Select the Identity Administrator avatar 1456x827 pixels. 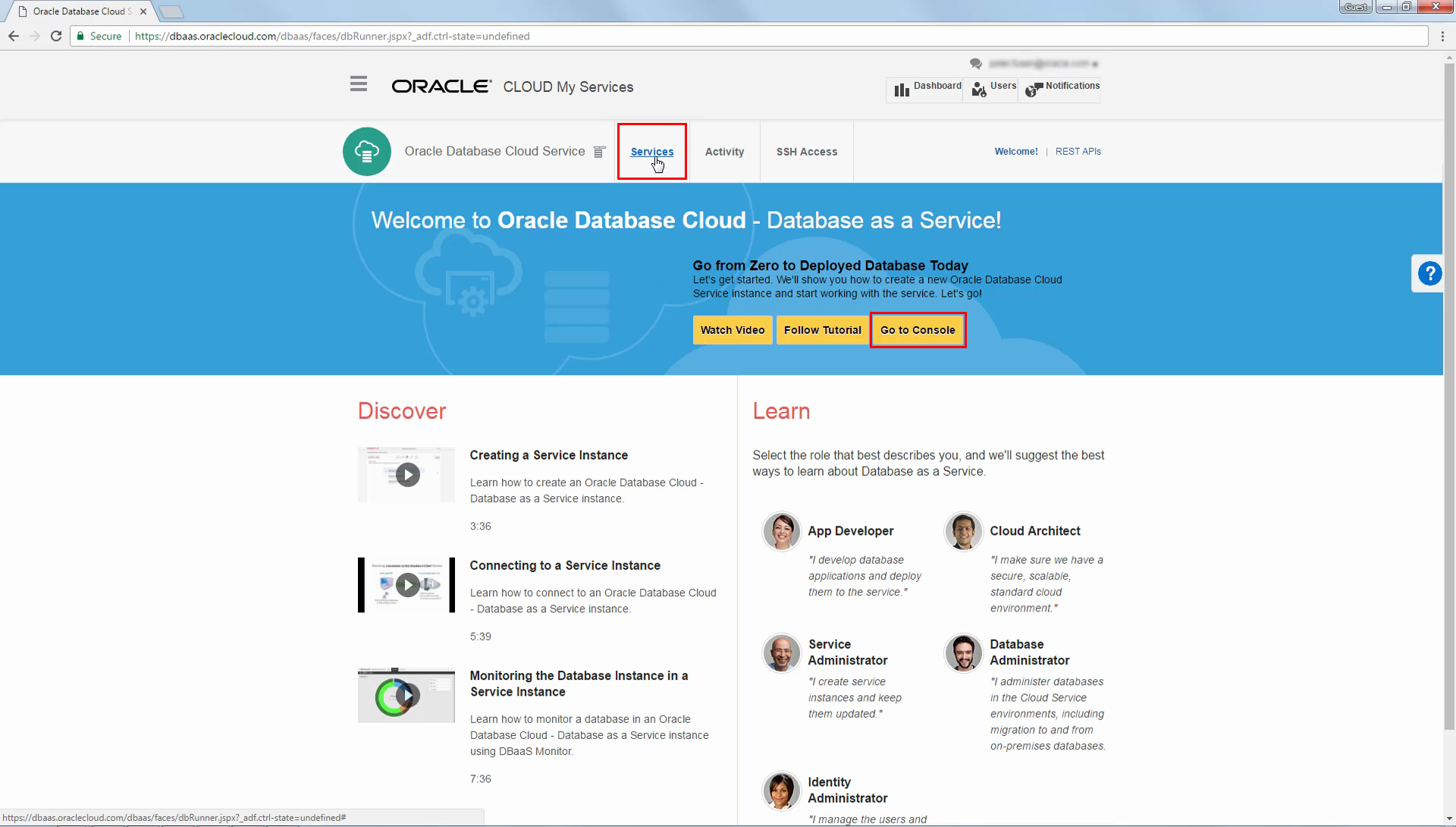click(x=781, y=791)
